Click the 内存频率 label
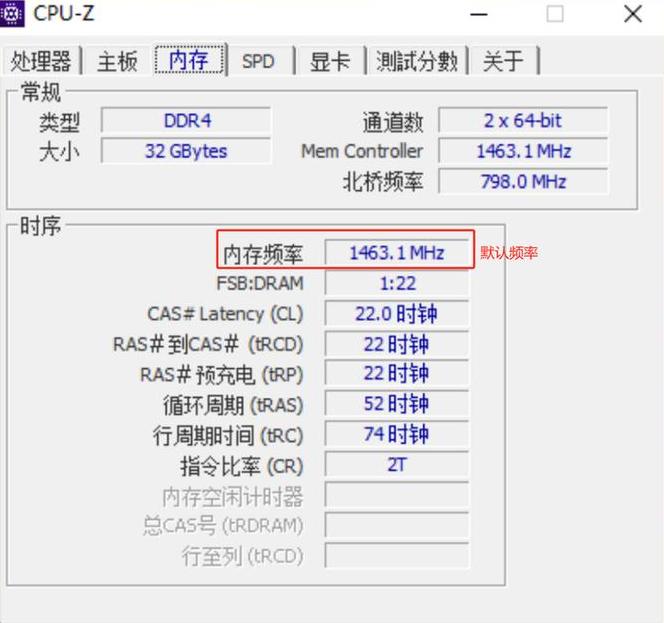Screen dimensions: 664x623 [263, 254]
